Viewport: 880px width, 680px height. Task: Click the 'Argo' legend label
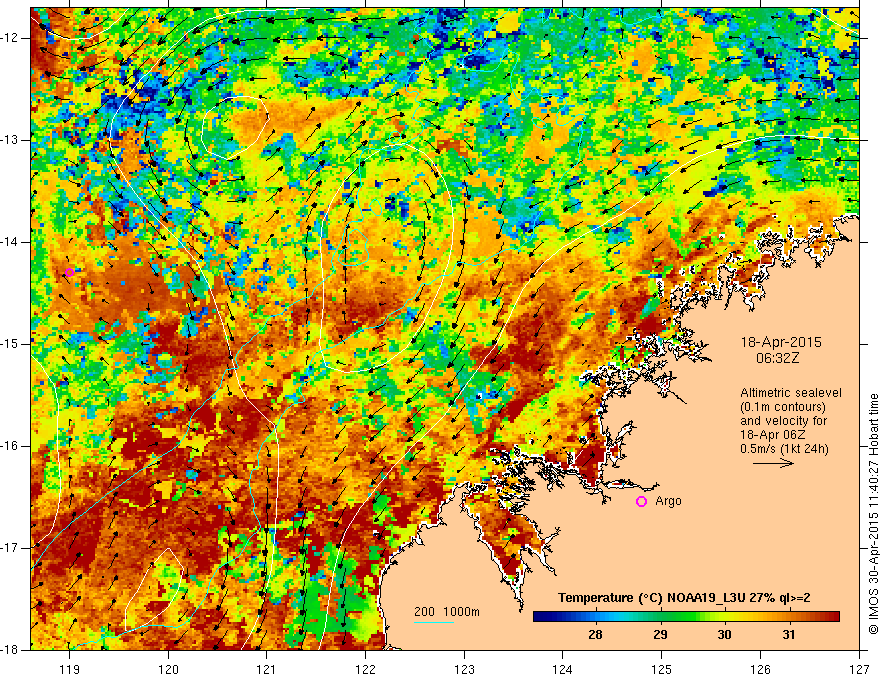pyautogui.click(x=668, y=501)
